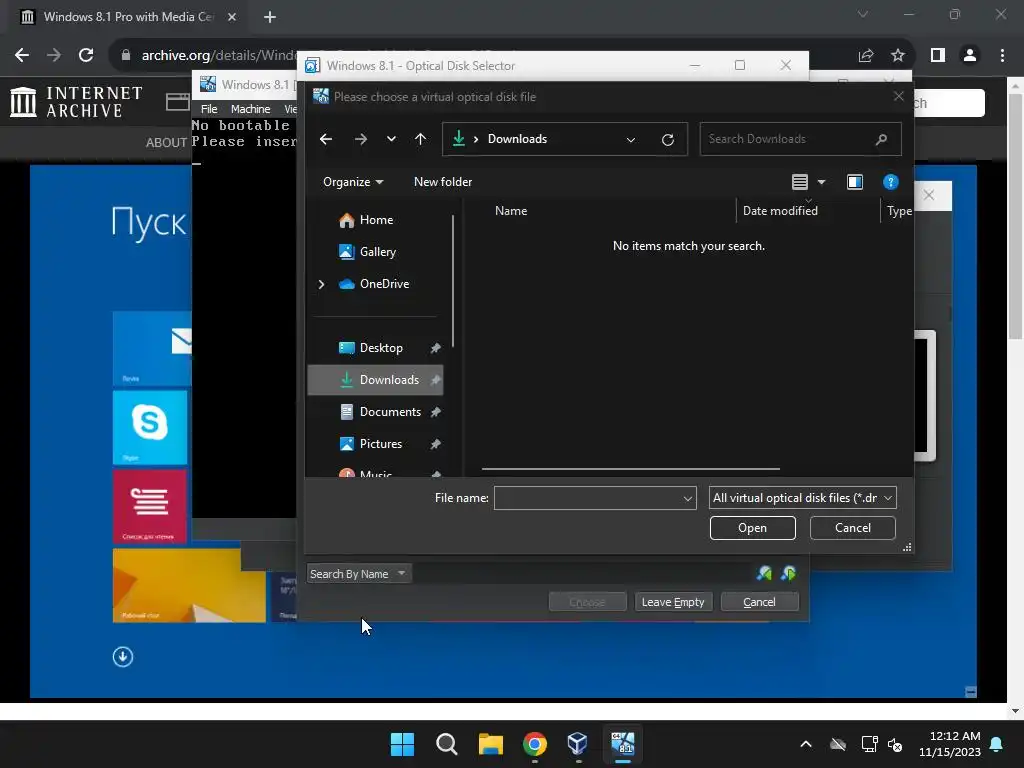Open the Organize menu
1024x768 pixels.
[x=353, y=182]
